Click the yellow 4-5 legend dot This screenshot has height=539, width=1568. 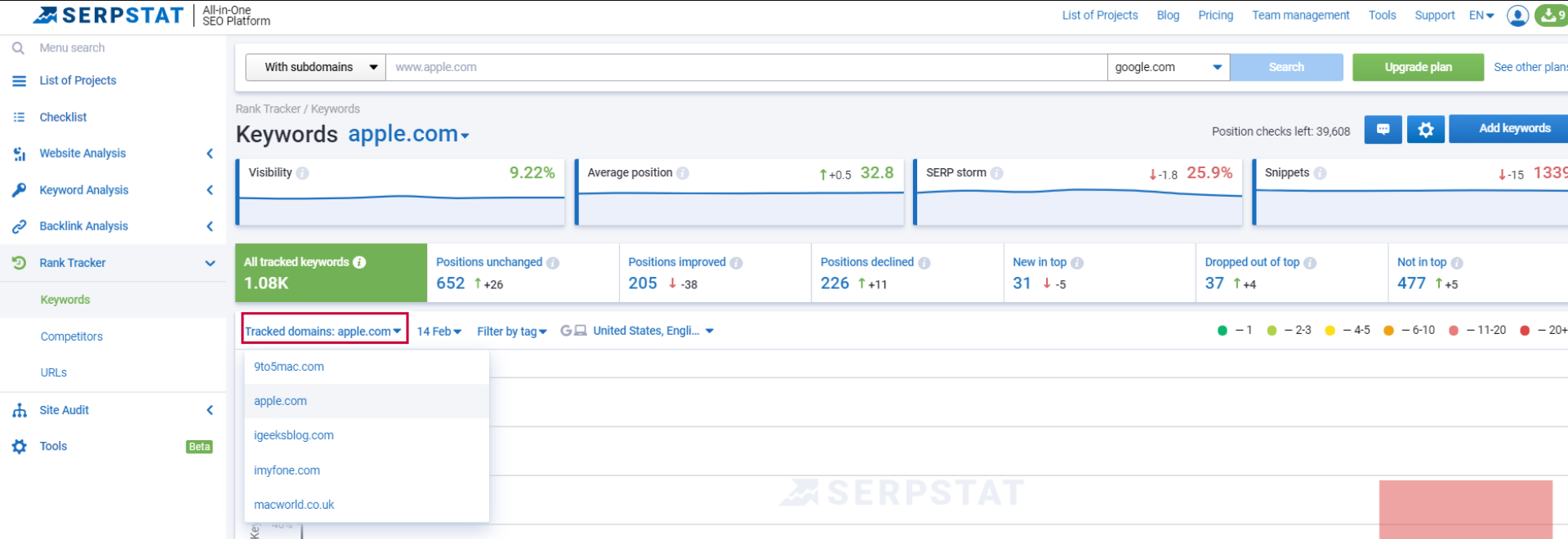1330,331
